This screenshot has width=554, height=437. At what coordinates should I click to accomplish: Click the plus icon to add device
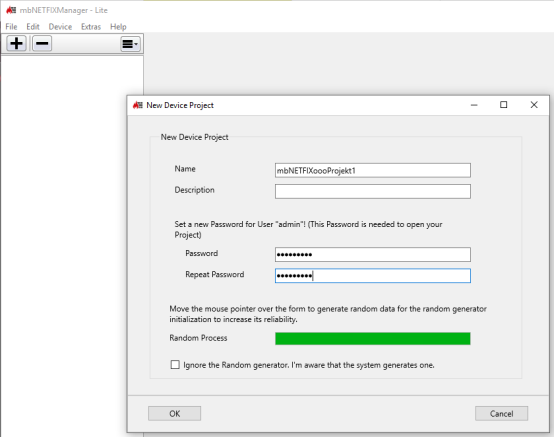[16, 44]
